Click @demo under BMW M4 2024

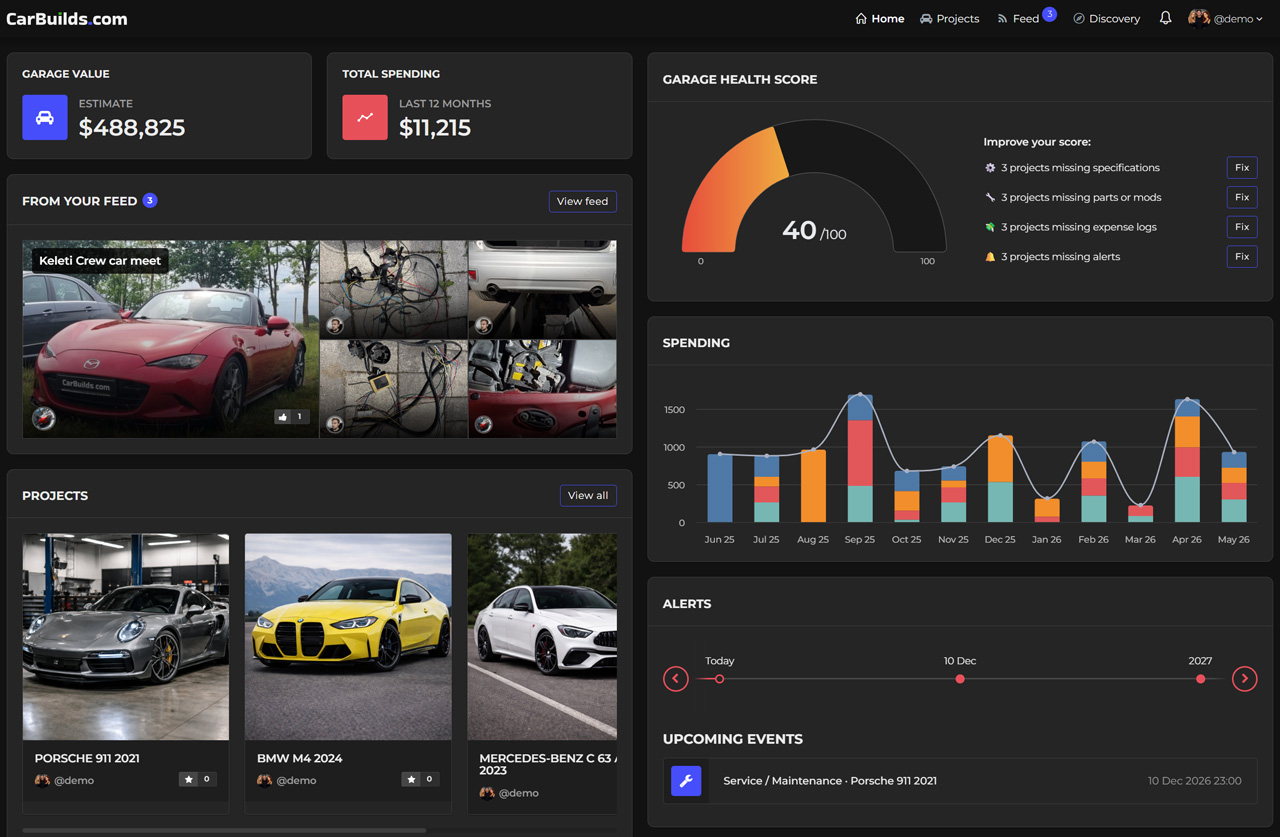coord(296,780)
